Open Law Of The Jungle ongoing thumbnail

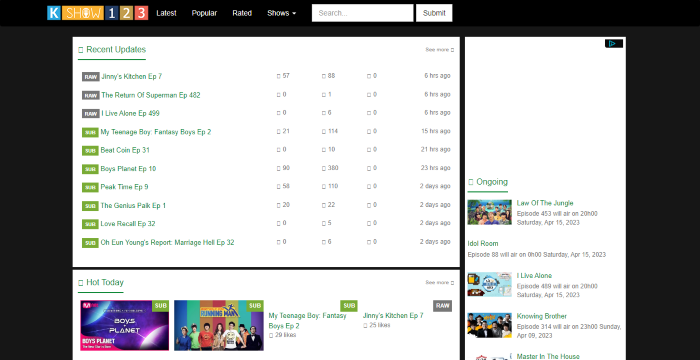pyautogui.click(x=489, y=212)
